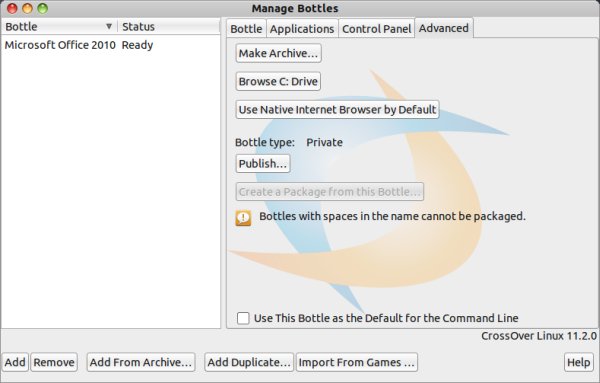The width and height of the screenshot is (600, 383).
Task: Close the Manage Bottles window
Action: (x=12, y=8)
